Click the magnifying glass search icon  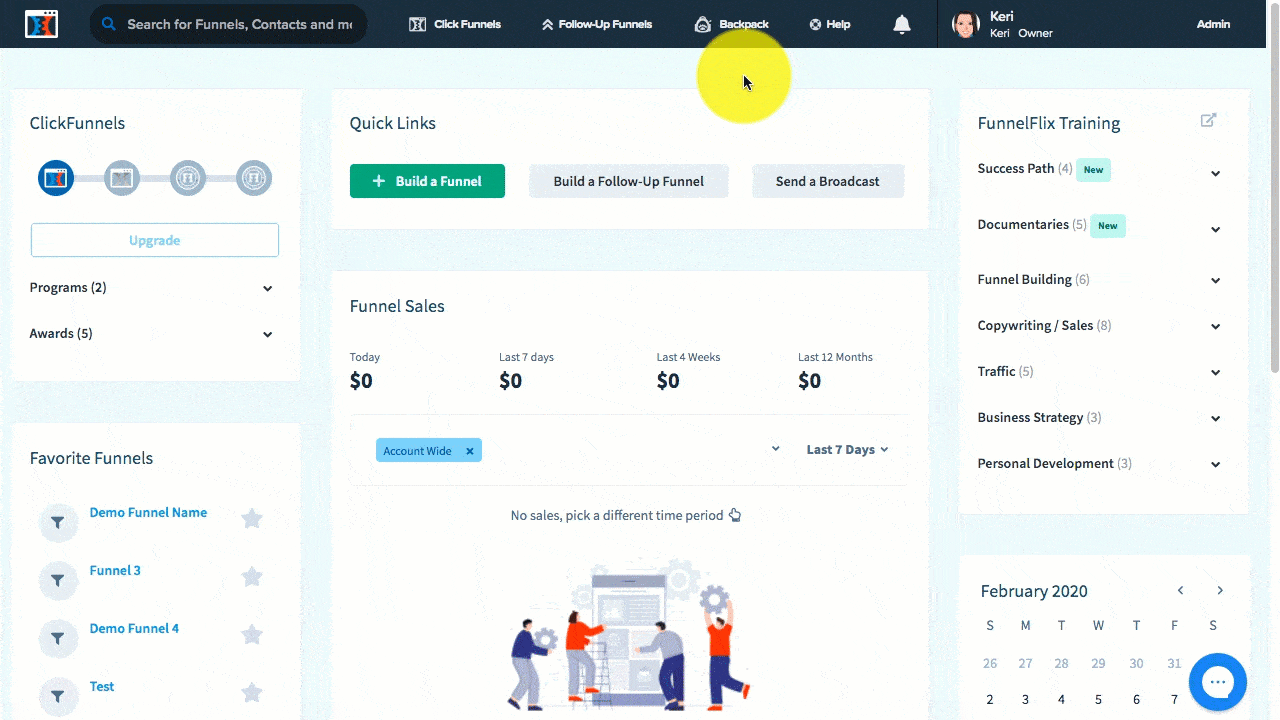(106, 23)
